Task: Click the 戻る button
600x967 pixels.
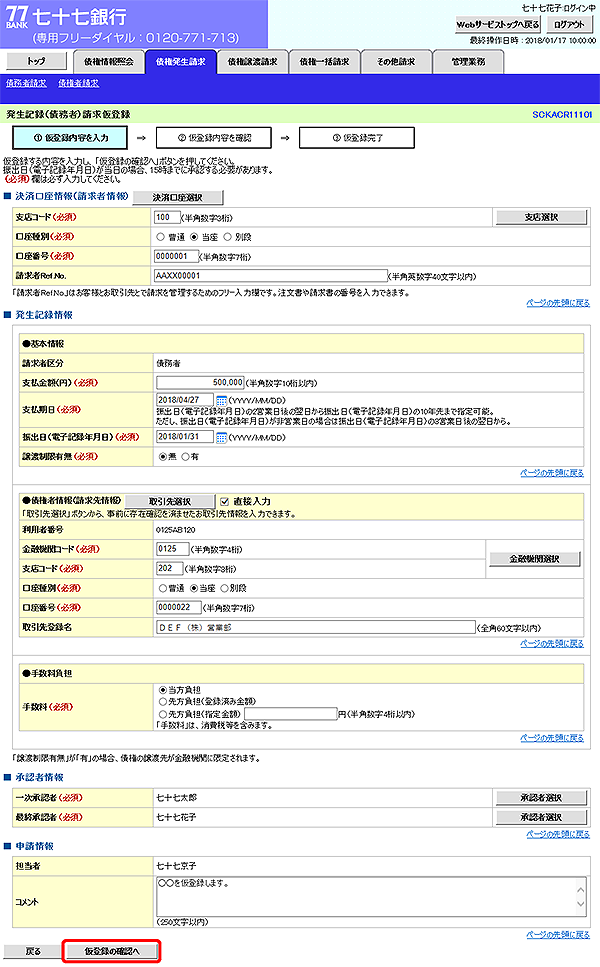Action: pyautogui.click(x=33, y=952)
